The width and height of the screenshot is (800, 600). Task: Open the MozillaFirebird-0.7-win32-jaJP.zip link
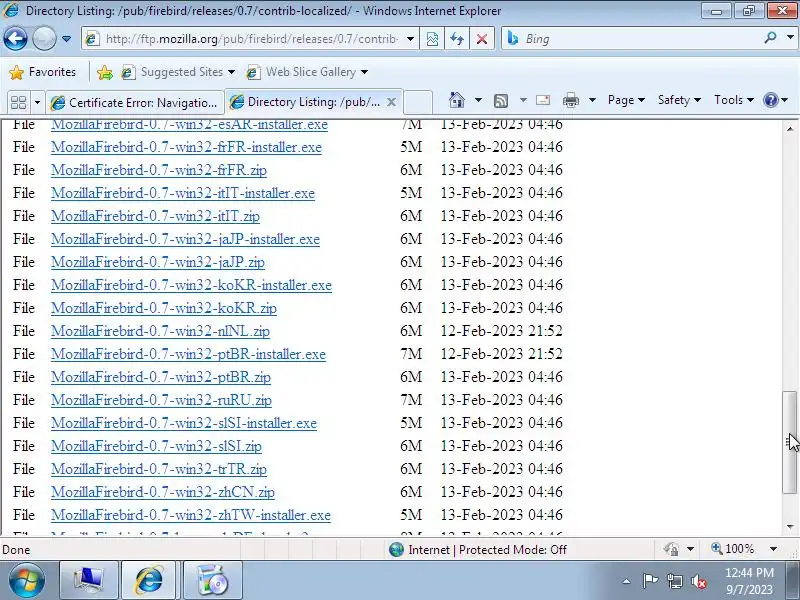pyautogui.click(x=158, y=262)
